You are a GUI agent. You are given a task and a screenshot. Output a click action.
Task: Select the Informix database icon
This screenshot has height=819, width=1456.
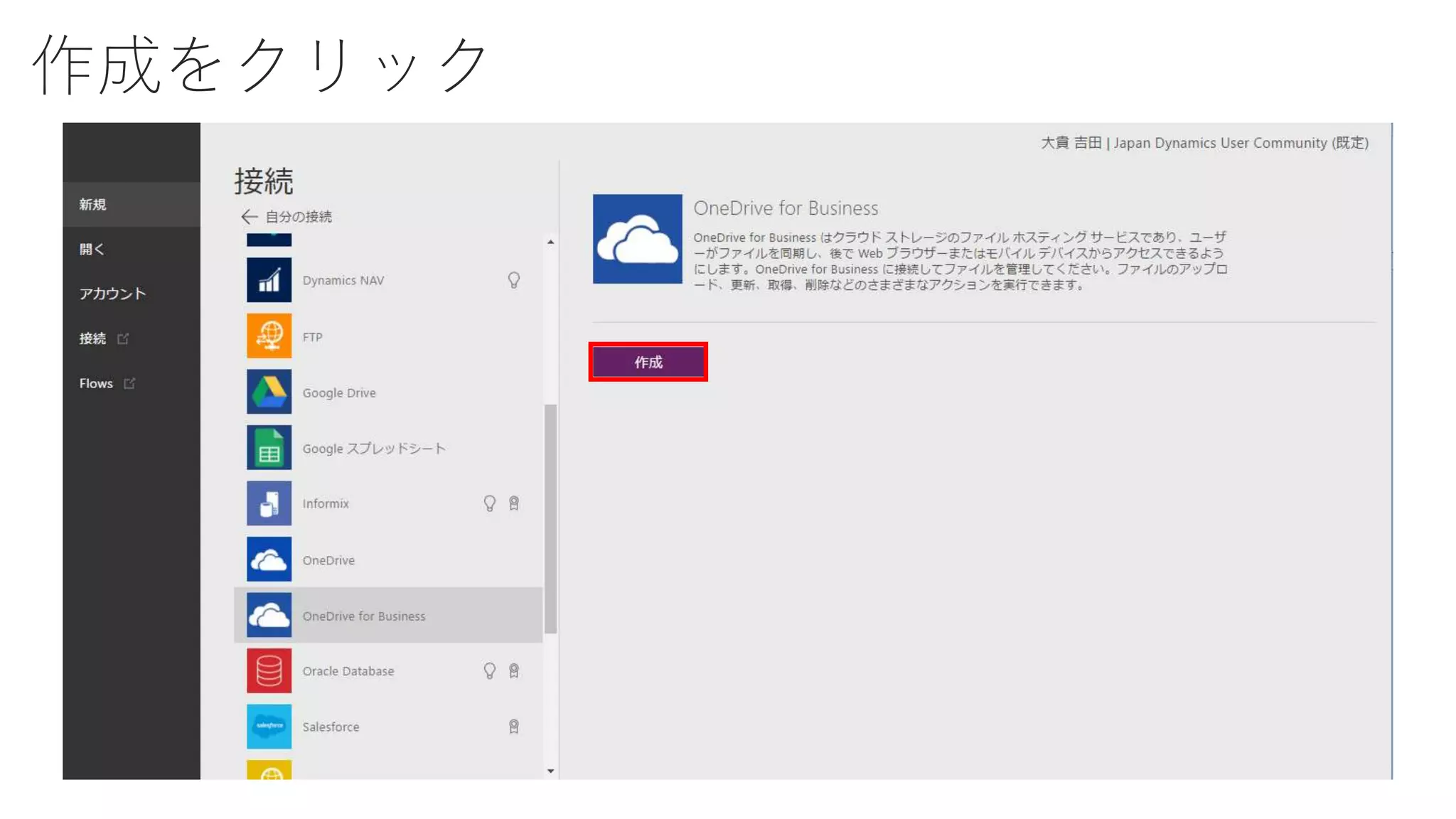(x=269, y=503)
